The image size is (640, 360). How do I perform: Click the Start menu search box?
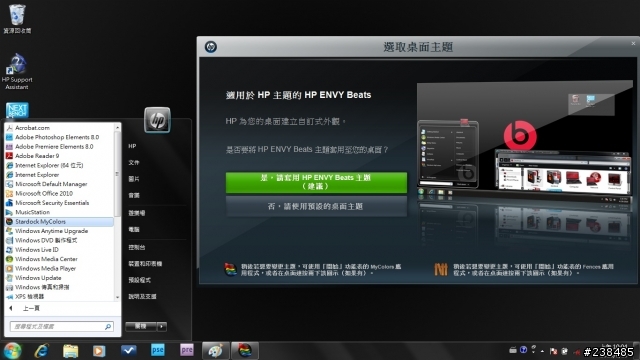(61, 327)
